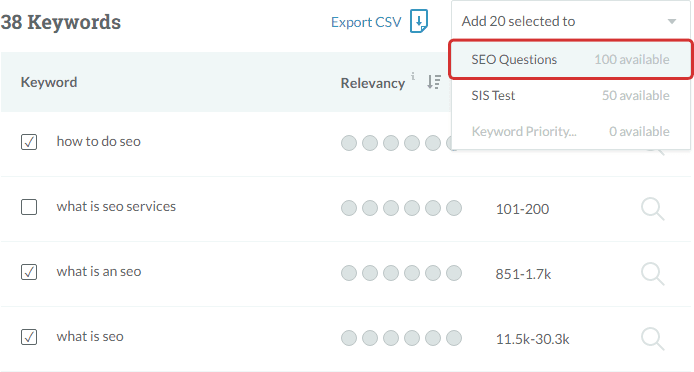Screen dimensions: 694x372
Task: Open search icon for 'what is seo services'
Action: tap(652, 209)
